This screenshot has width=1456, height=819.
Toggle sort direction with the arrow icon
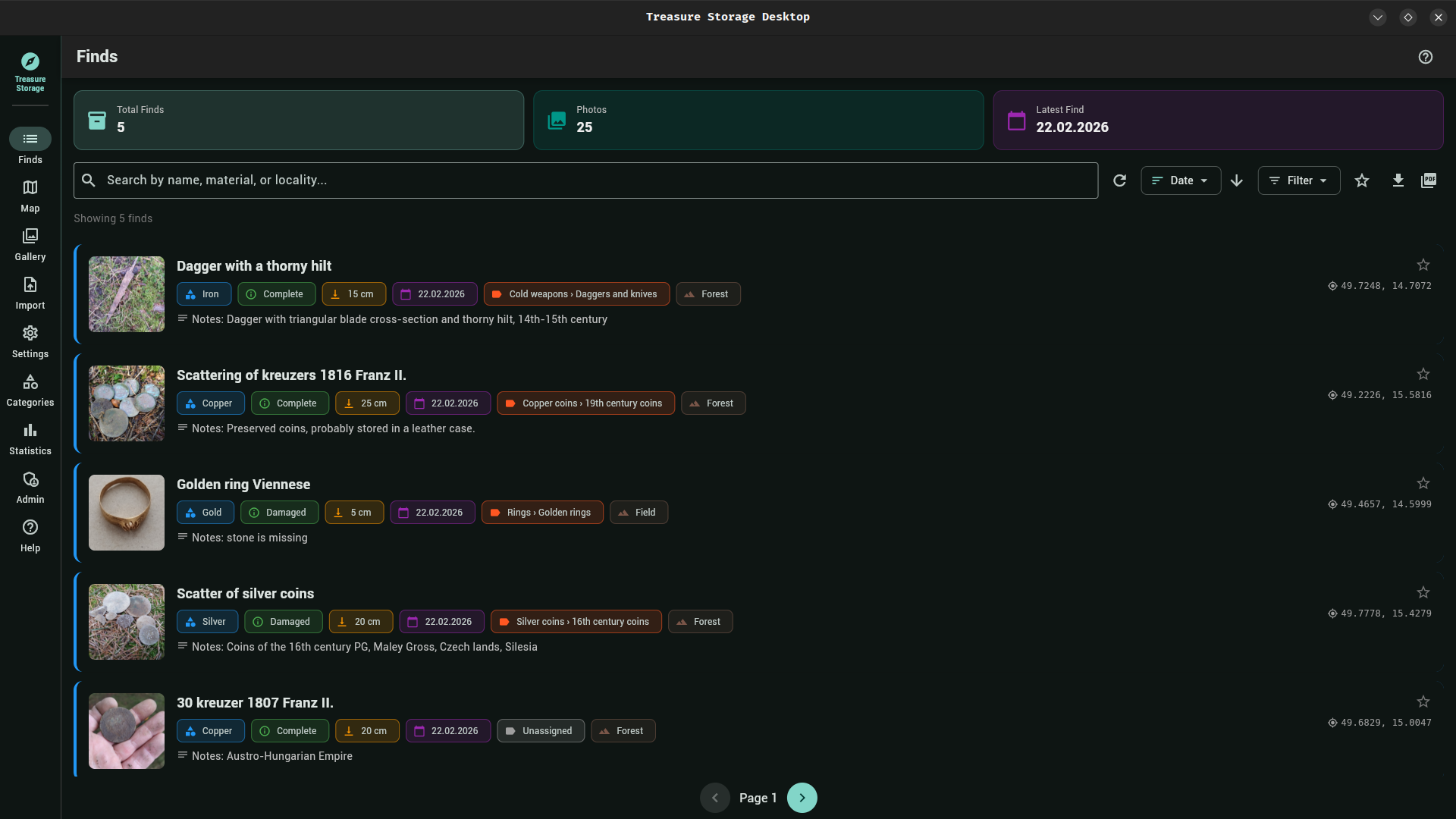click(1237, 180)
